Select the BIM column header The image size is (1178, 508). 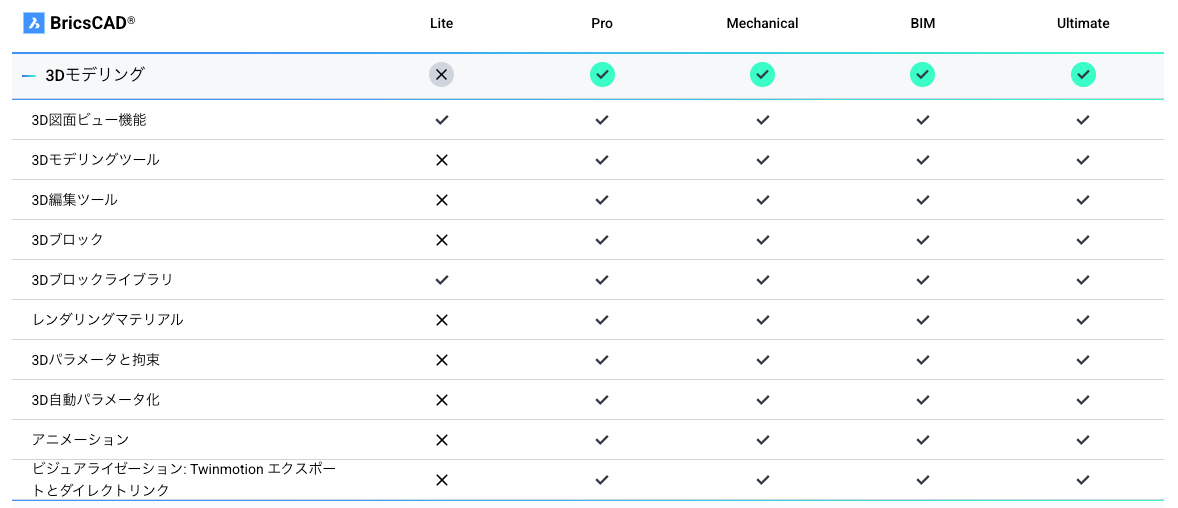(923, 23)
